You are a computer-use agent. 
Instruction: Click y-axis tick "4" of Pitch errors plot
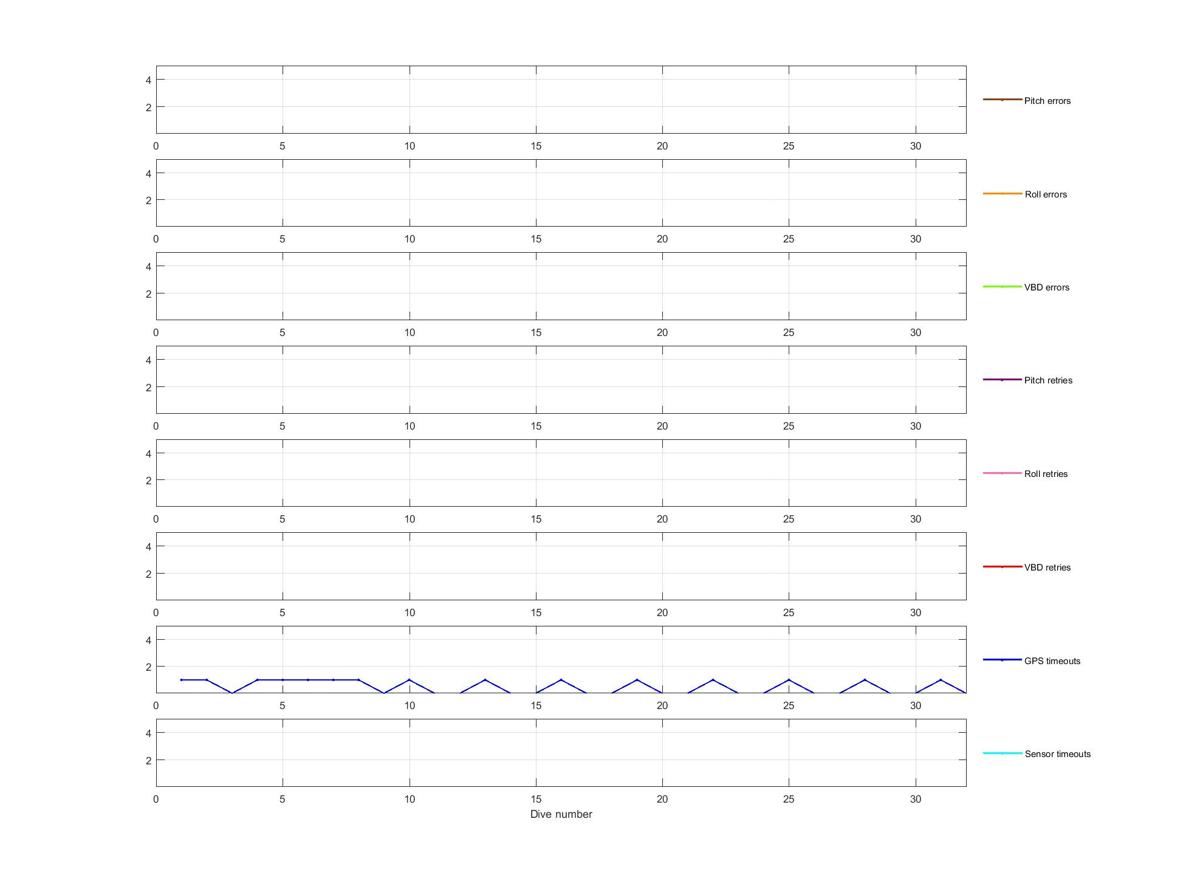tap(148, 80)
